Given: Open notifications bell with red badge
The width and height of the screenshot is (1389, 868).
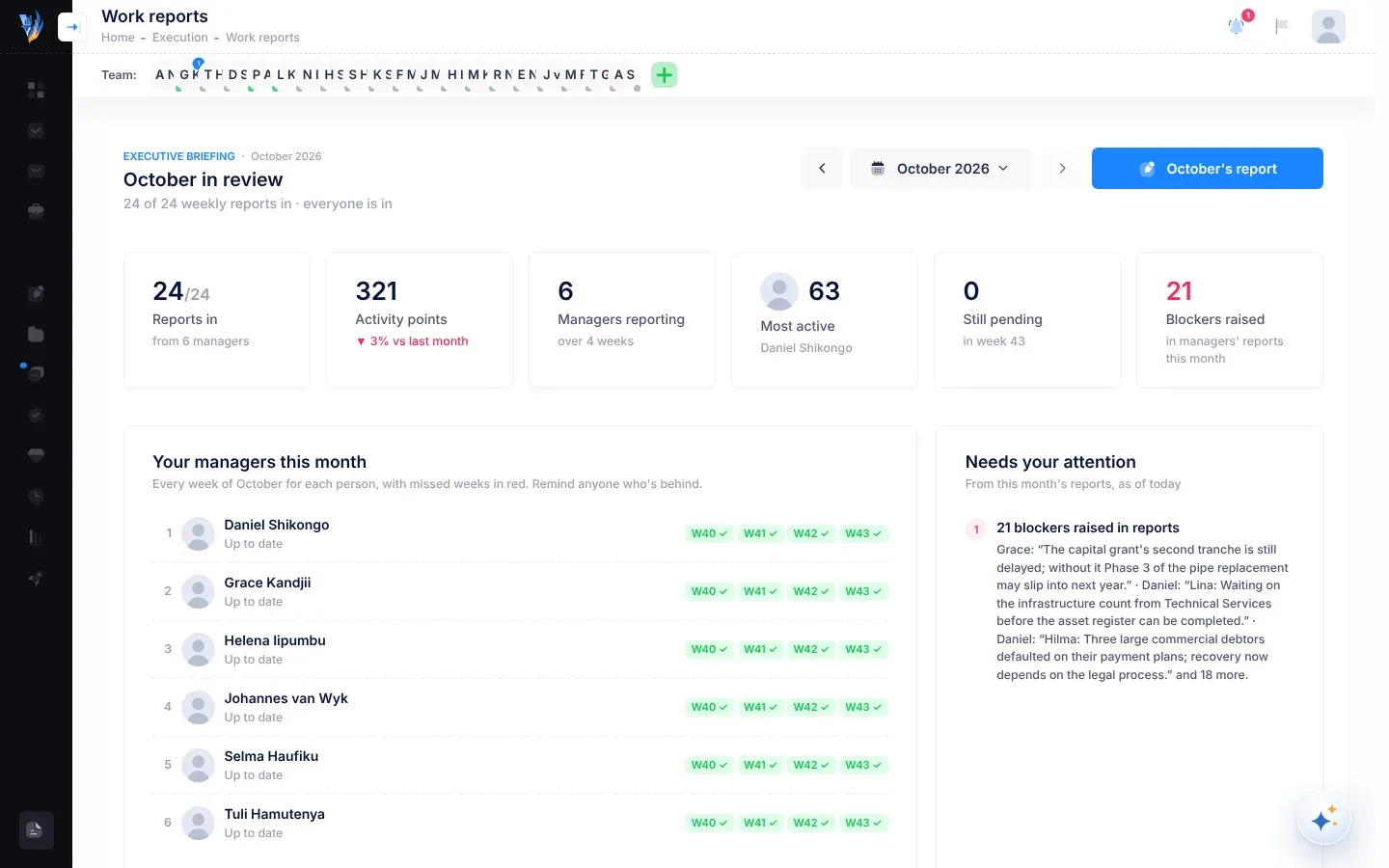Looking at the screenshot, I should (1237, 26).
